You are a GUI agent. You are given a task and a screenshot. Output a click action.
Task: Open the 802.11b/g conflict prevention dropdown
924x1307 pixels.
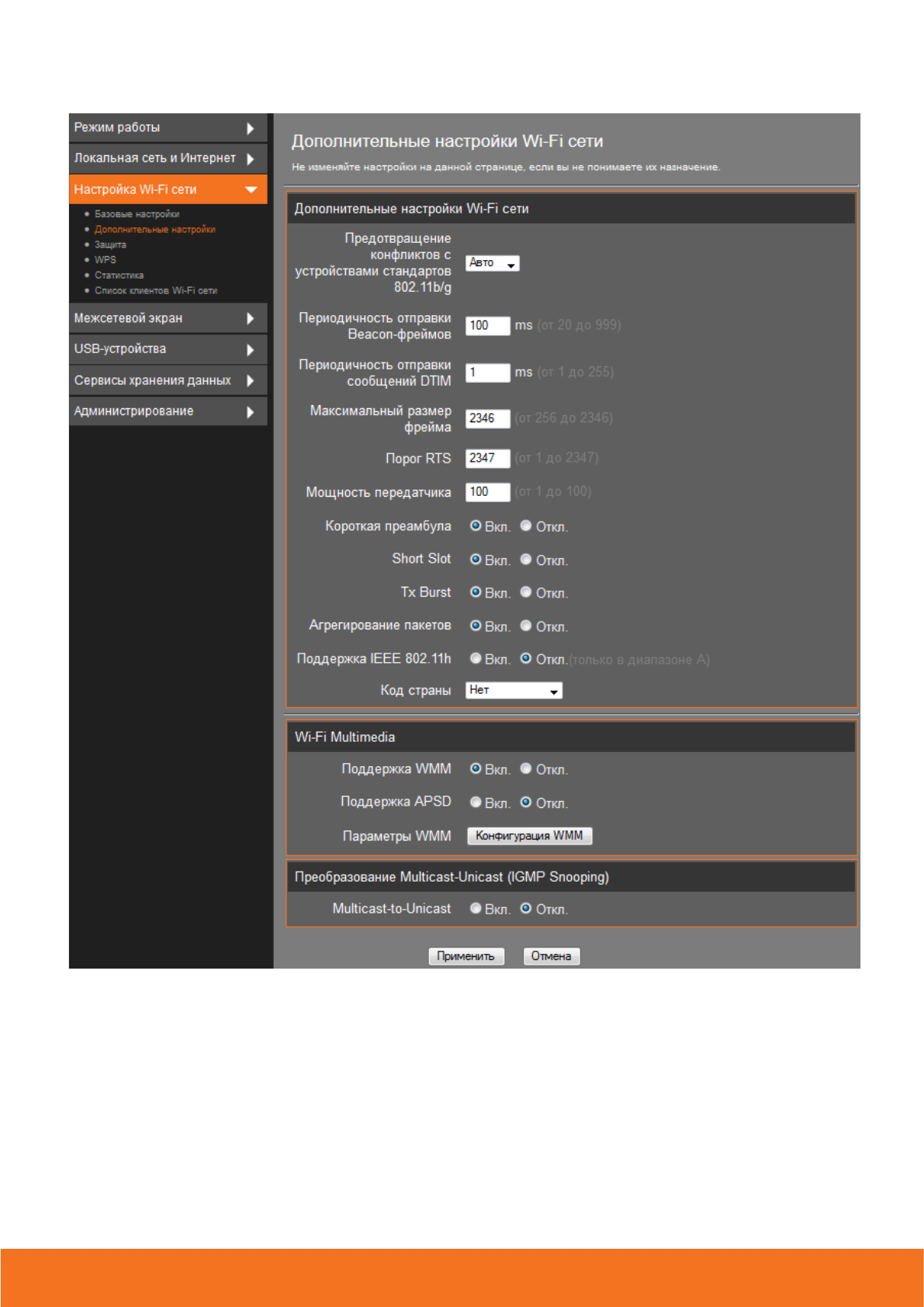pyautogui.click(x=492, y=263)
